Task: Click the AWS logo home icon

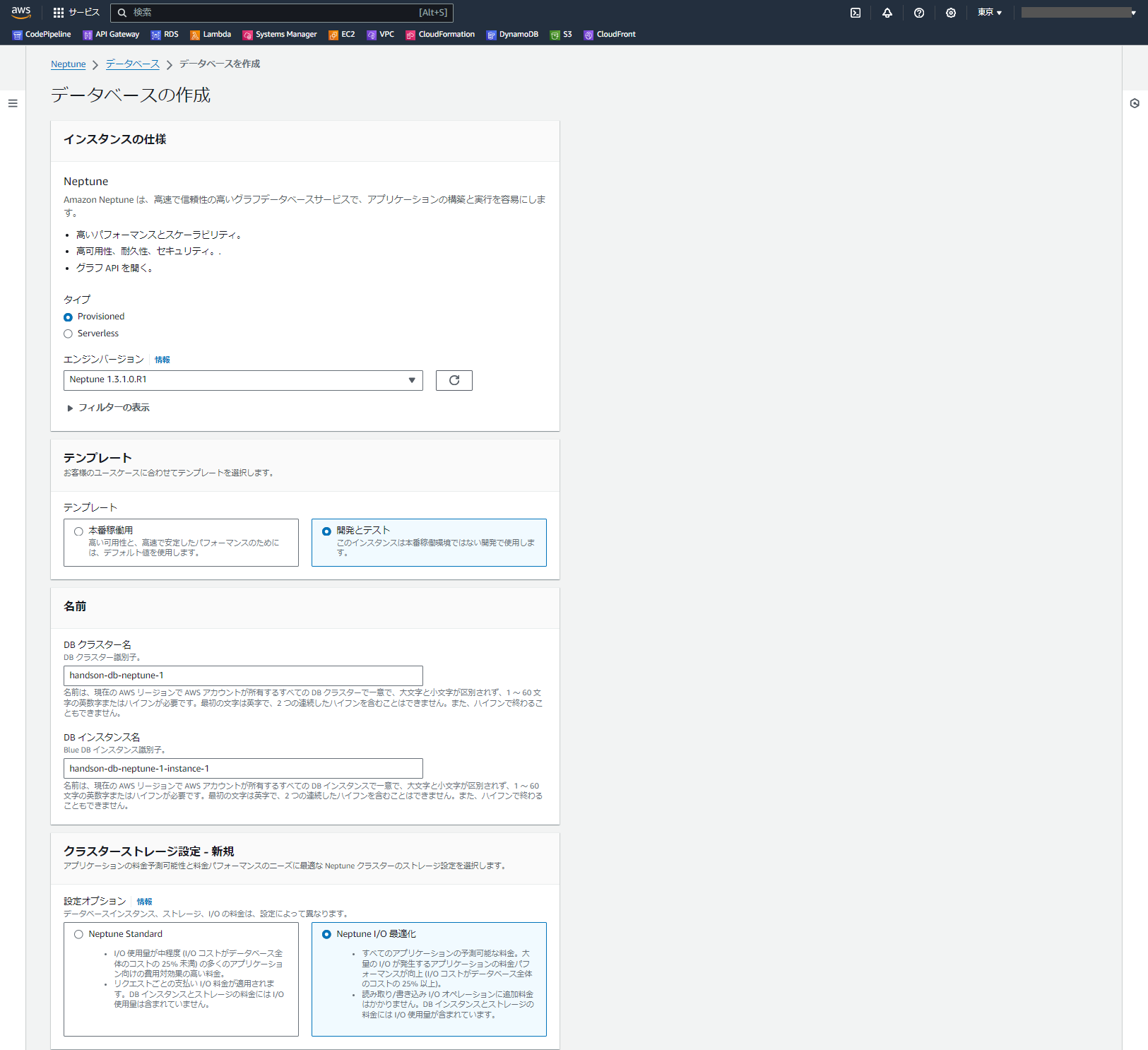Action: tap(21, 12)
